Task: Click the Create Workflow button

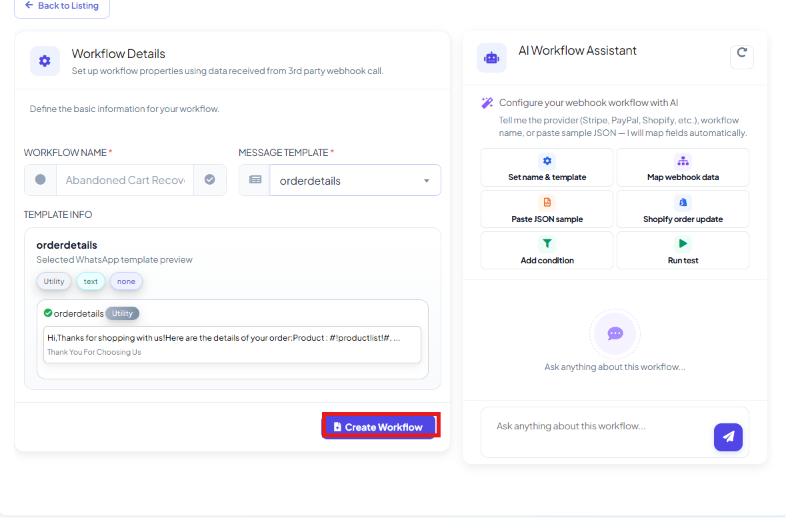Action: (x=379, y=427)
